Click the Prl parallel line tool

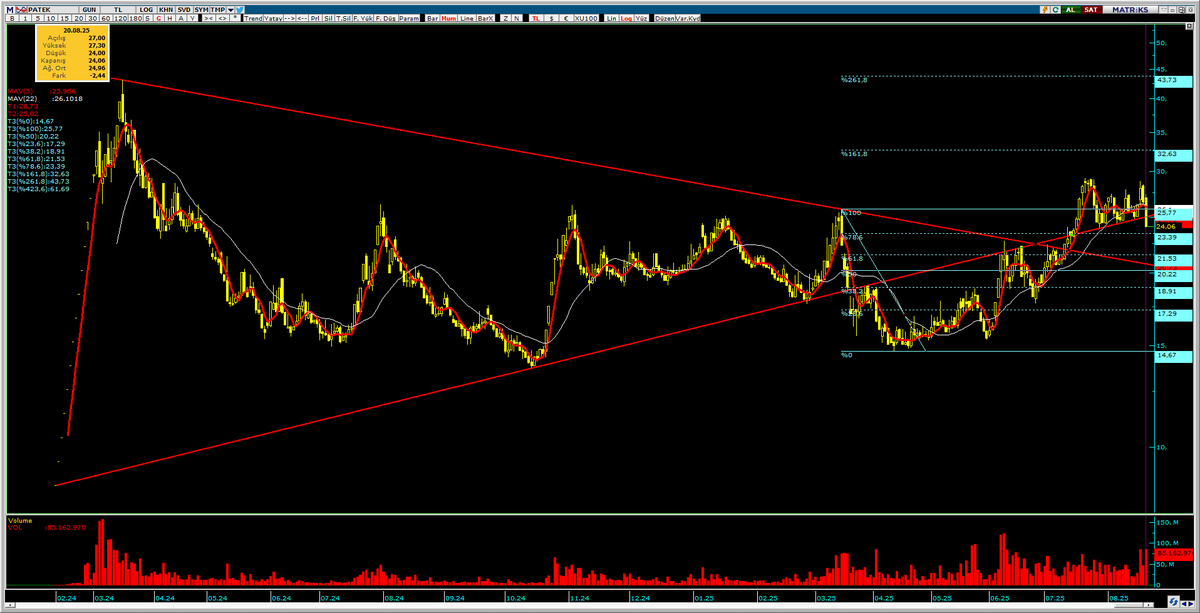[314, 18]
